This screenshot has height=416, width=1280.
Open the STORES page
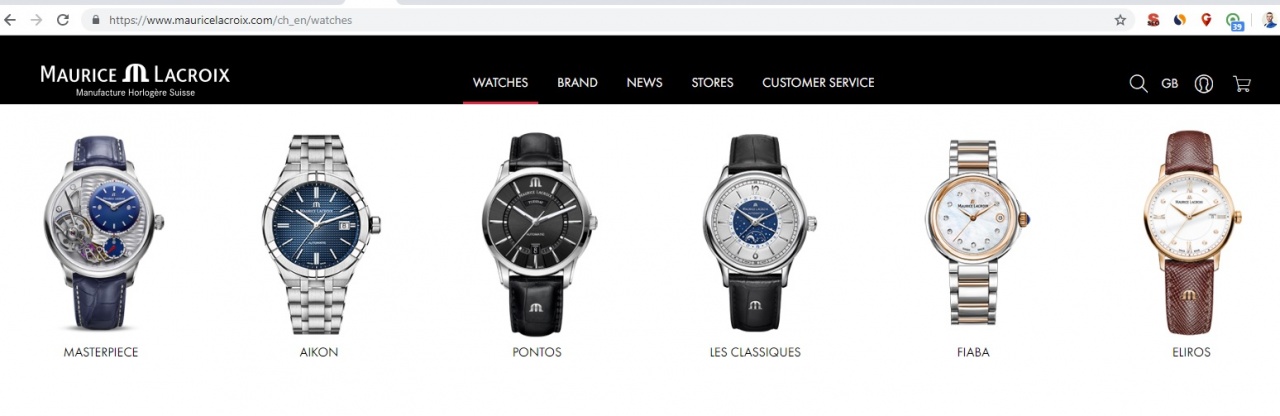(x=712, y=82)
